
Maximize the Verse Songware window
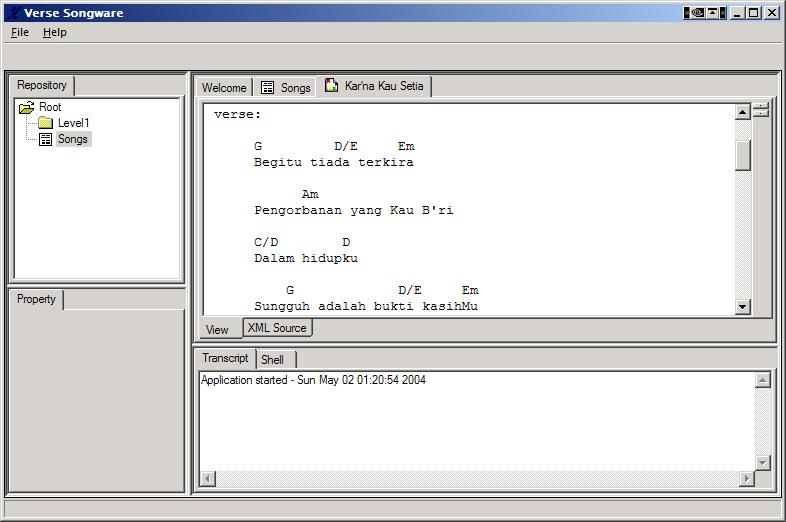[x=753, y=13]
